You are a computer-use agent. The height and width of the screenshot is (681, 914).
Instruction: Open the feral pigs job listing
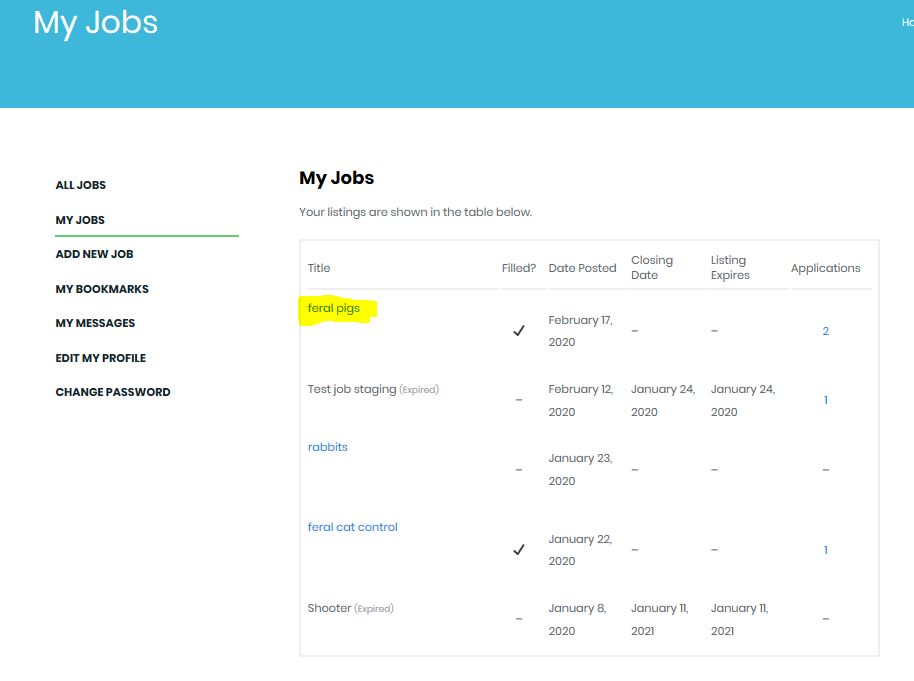click(x=334, y=308)
